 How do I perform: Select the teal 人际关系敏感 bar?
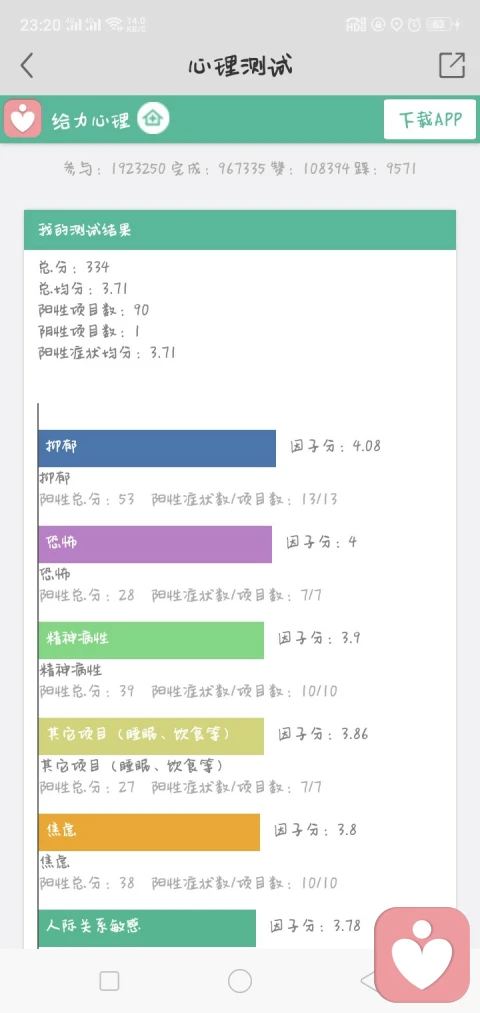(147, 928)
